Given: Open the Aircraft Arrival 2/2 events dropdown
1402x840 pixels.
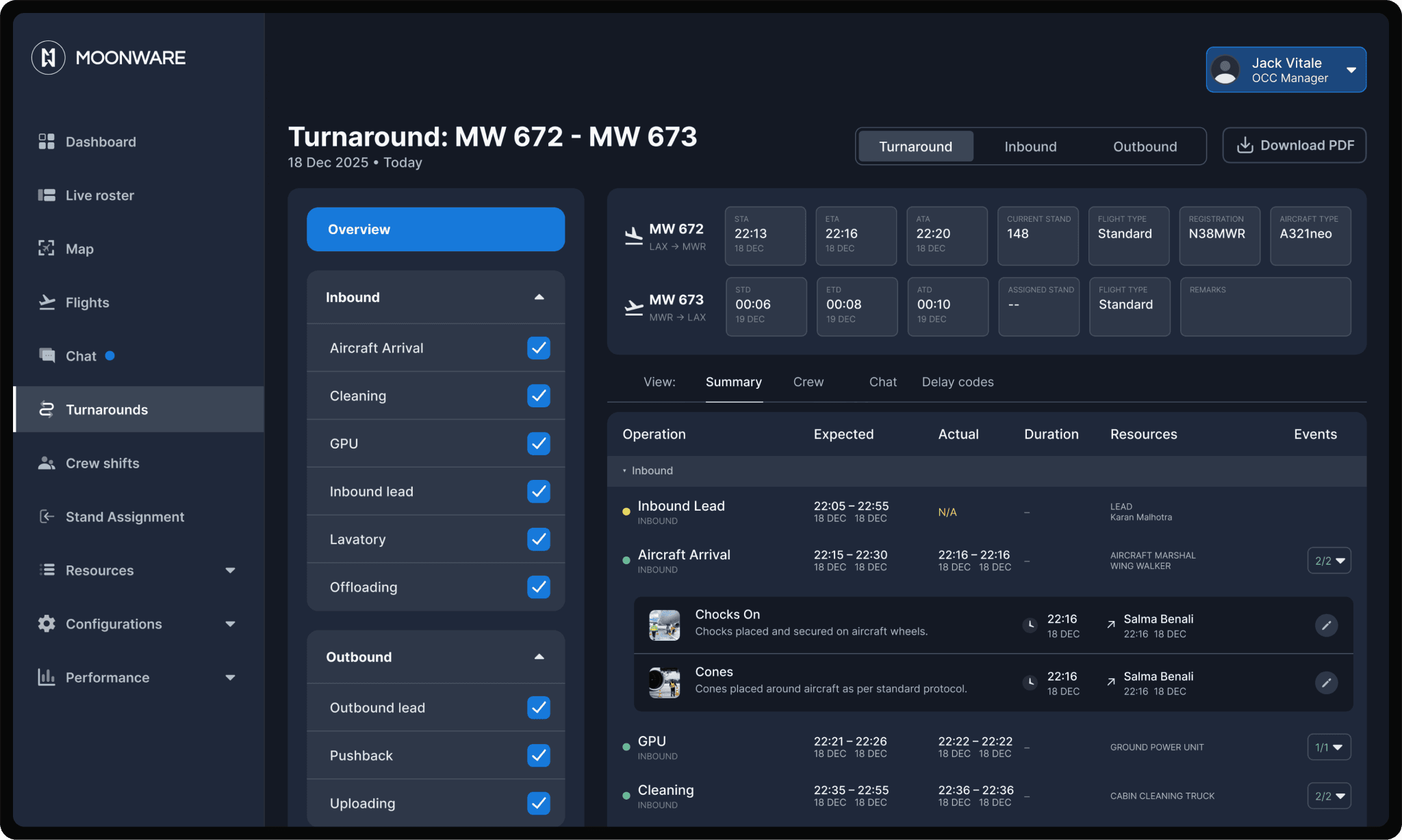Looking at the screenshot, I should pyautogui.click(x=1329, y=561).
